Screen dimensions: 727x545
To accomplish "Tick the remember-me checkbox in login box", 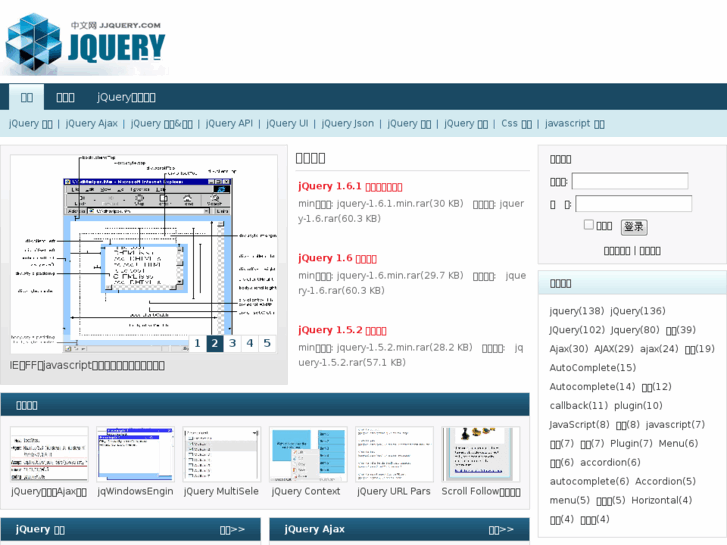I will [x=589, y=224].
